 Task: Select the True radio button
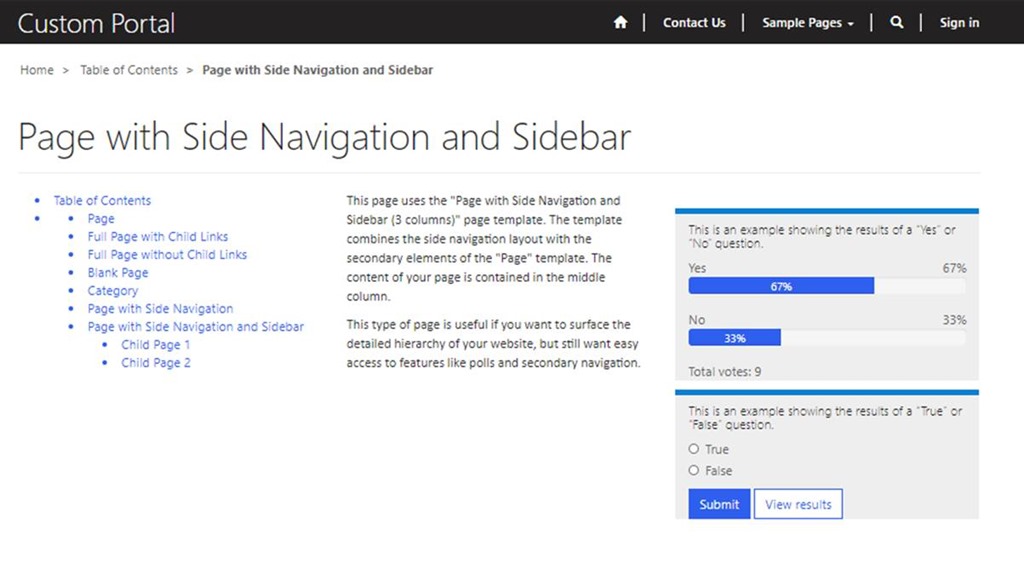tap(694, 450)
